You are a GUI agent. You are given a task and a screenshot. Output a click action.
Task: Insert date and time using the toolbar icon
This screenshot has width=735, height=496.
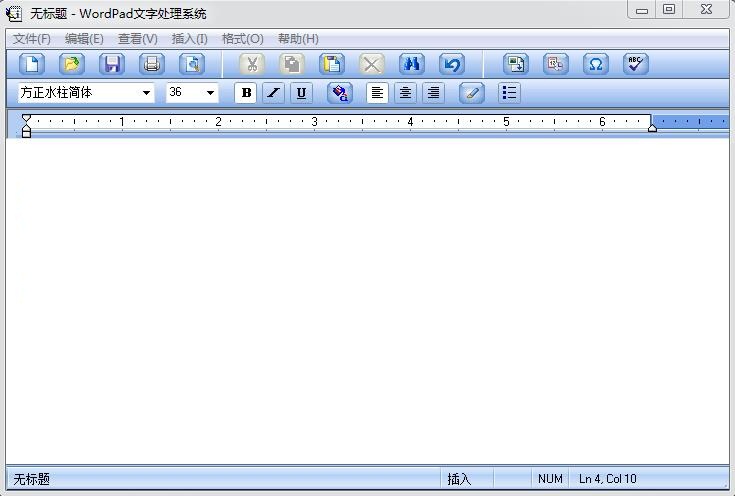(556, 64)
